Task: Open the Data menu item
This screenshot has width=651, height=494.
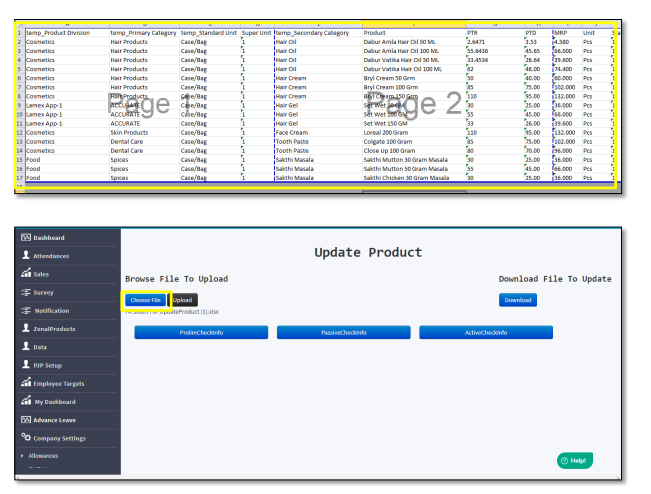Action: pyautogui.click(x=40, y=347)
